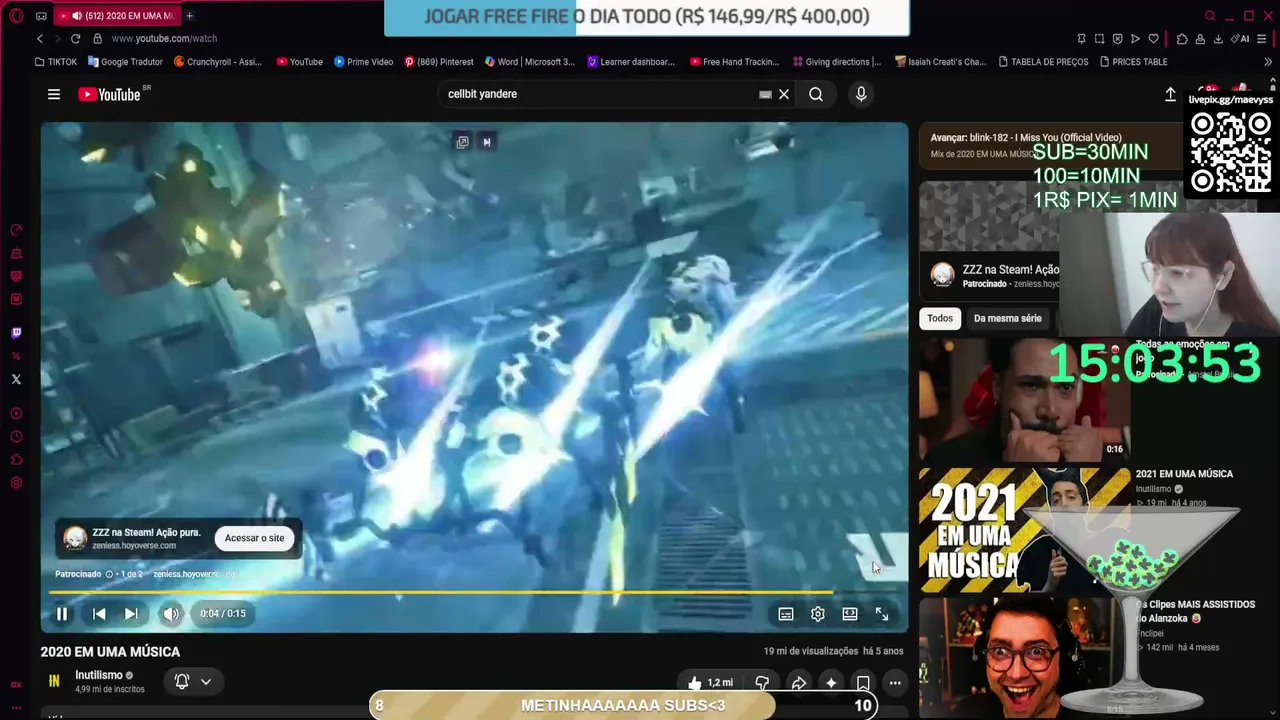Image resolution: width=1280 pixels, height=720 pixels.
Task: Open the Learner dashboard bookmark
Action: pyautogui.click(x=631, y=62)
